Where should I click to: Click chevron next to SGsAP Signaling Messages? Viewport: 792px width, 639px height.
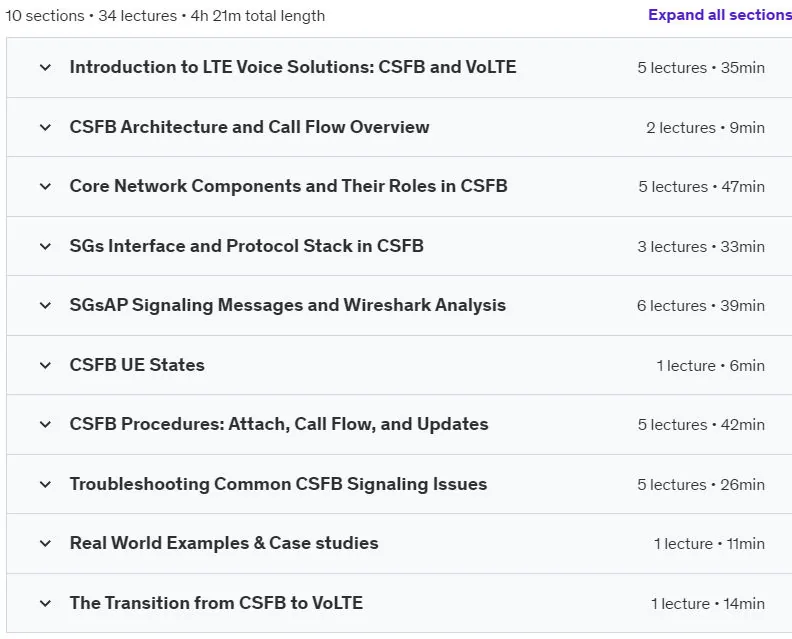(45, 306)
